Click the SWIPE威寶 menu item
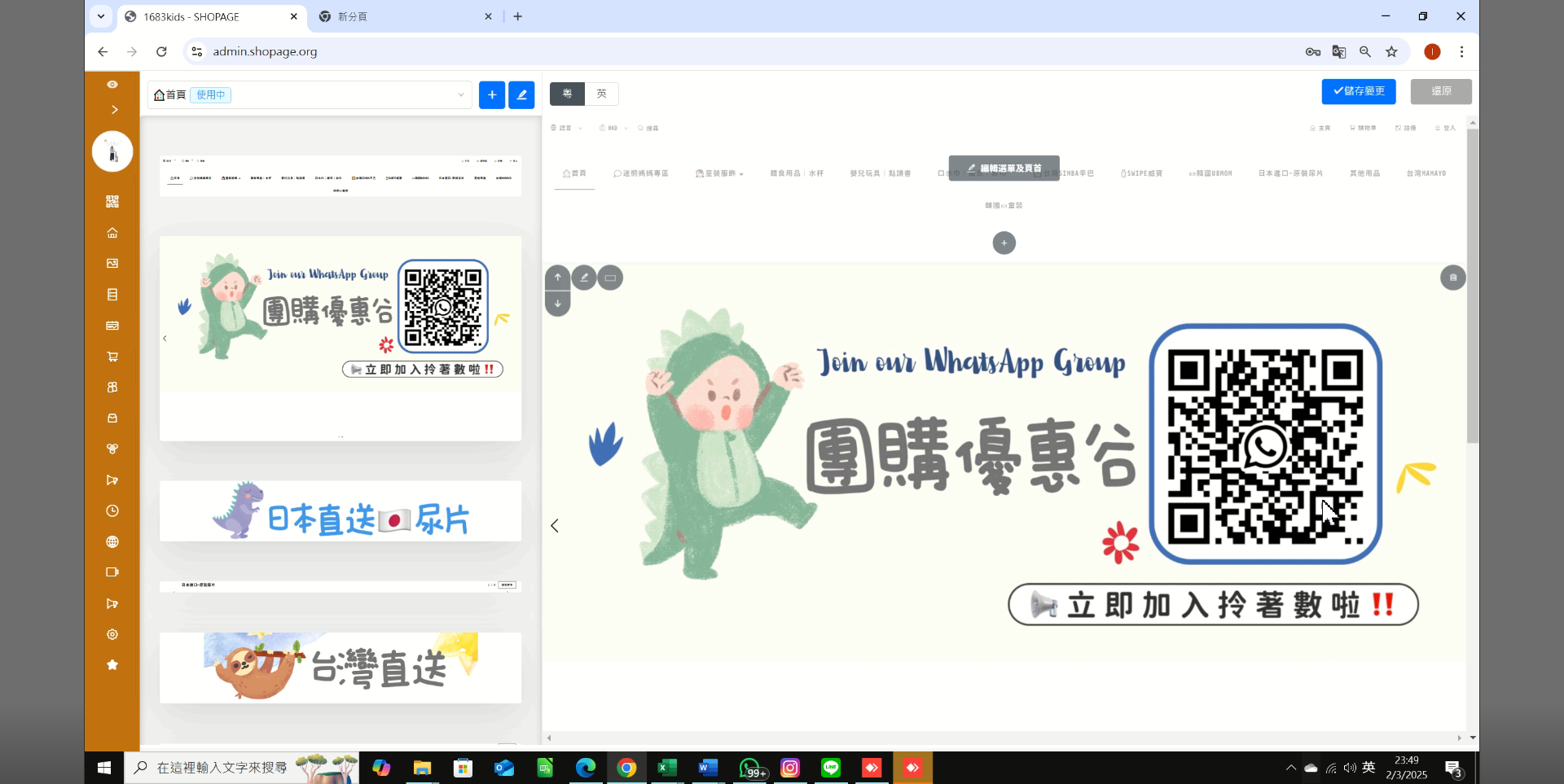Viewport: 1564px width, 784px height. click(1141, 173)
